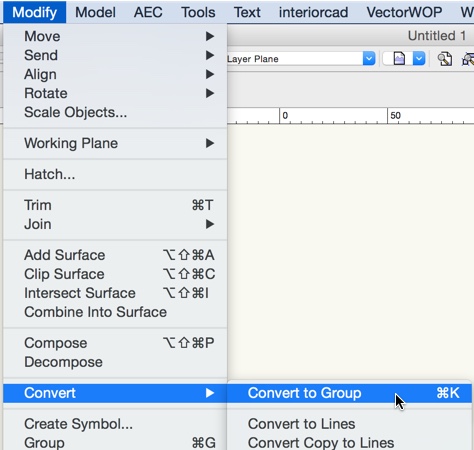Open the AEC menu in menu bar
Image resolution: width=474 pixels, height=450 pixels.
(x=148, y=12)
